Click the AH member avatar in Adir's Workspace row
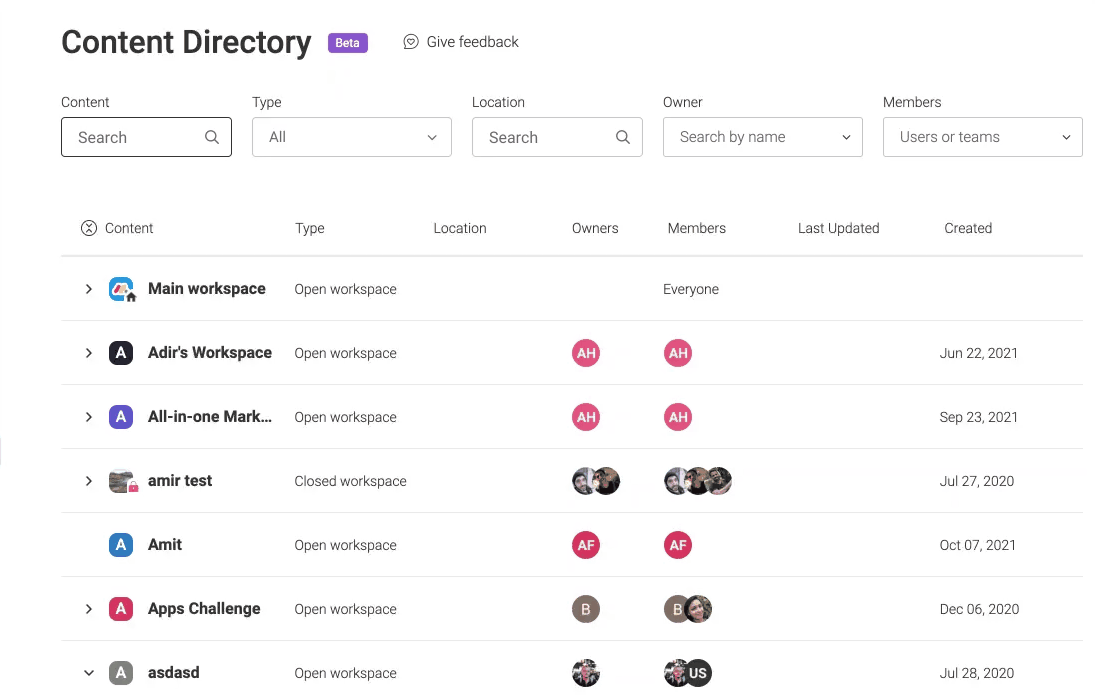Image resolution: width=1095 pixels, height=696 pixels. click(678, 353)
